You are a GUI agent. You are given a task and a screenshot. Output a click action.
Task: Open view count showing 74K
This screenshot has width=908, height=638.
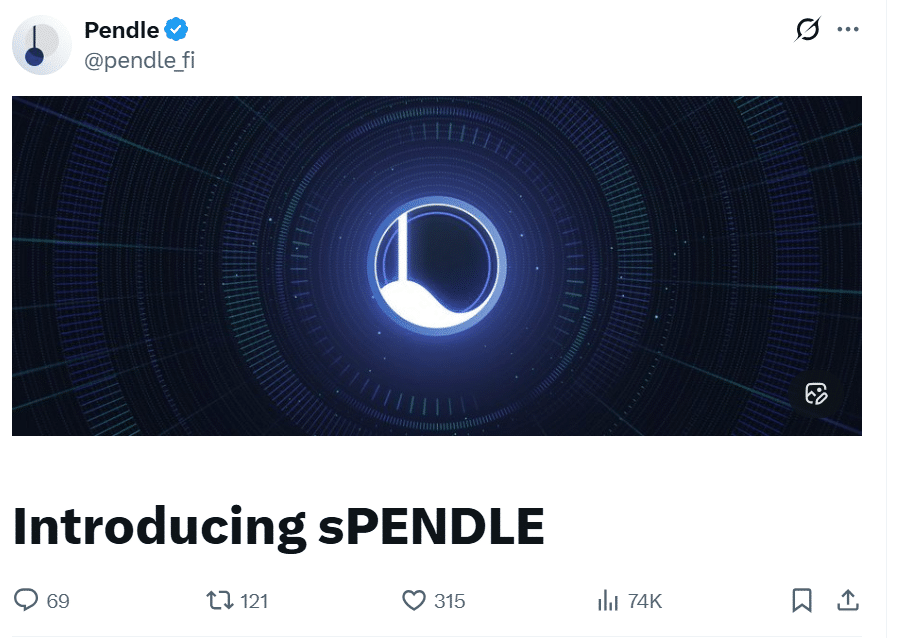coord(648,601)
